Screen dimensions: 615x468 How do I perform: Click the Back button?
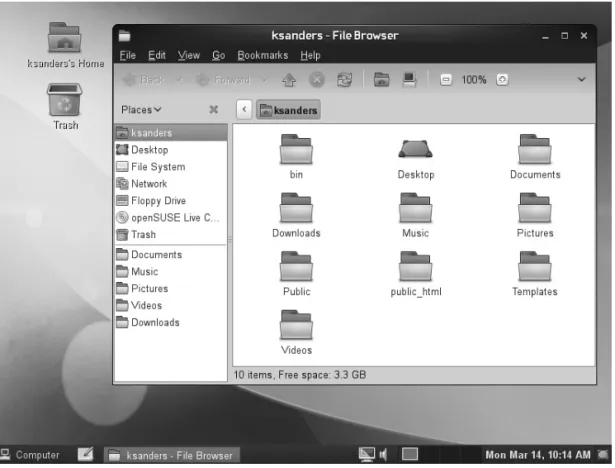pos(143,80)
